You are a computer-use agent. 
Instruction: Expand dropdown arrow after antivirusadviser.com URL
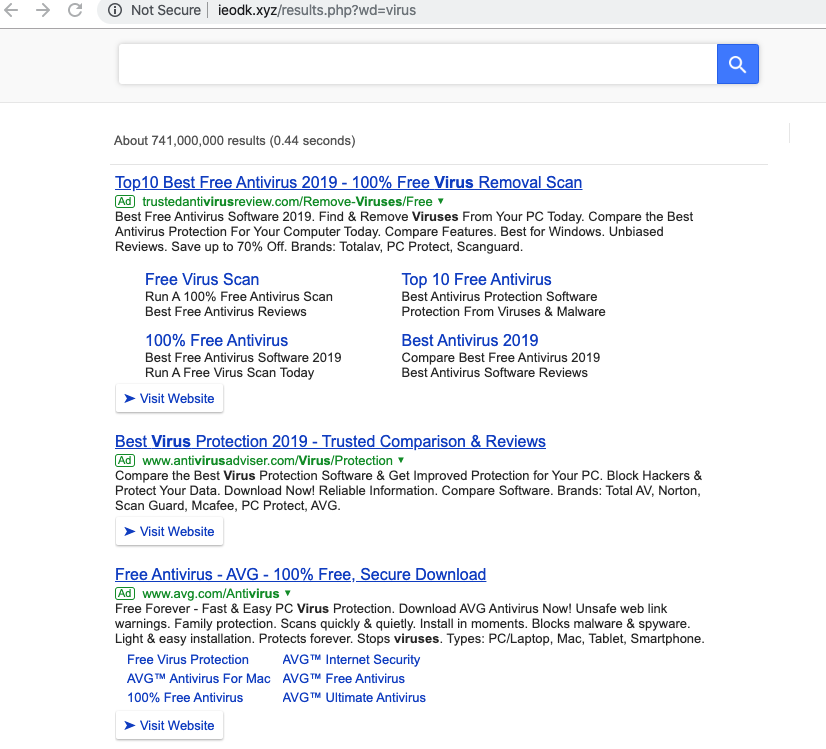point(401,460)
